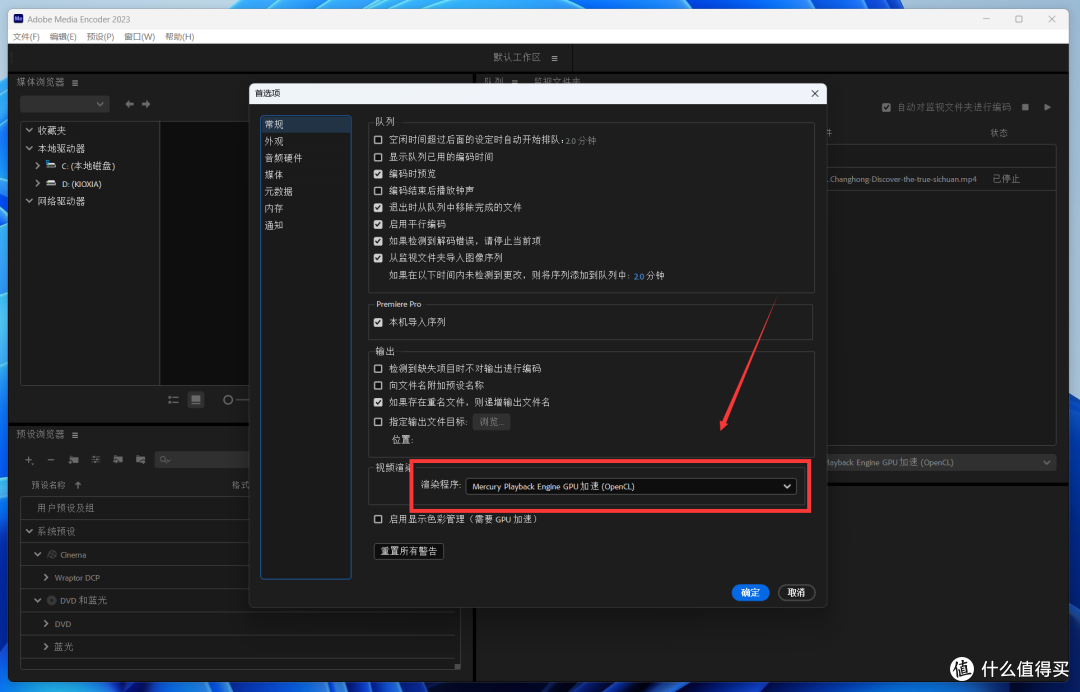This screenshot has width=1080, height=692.
Task: Click the import presets icon
Action: [118, 459]
